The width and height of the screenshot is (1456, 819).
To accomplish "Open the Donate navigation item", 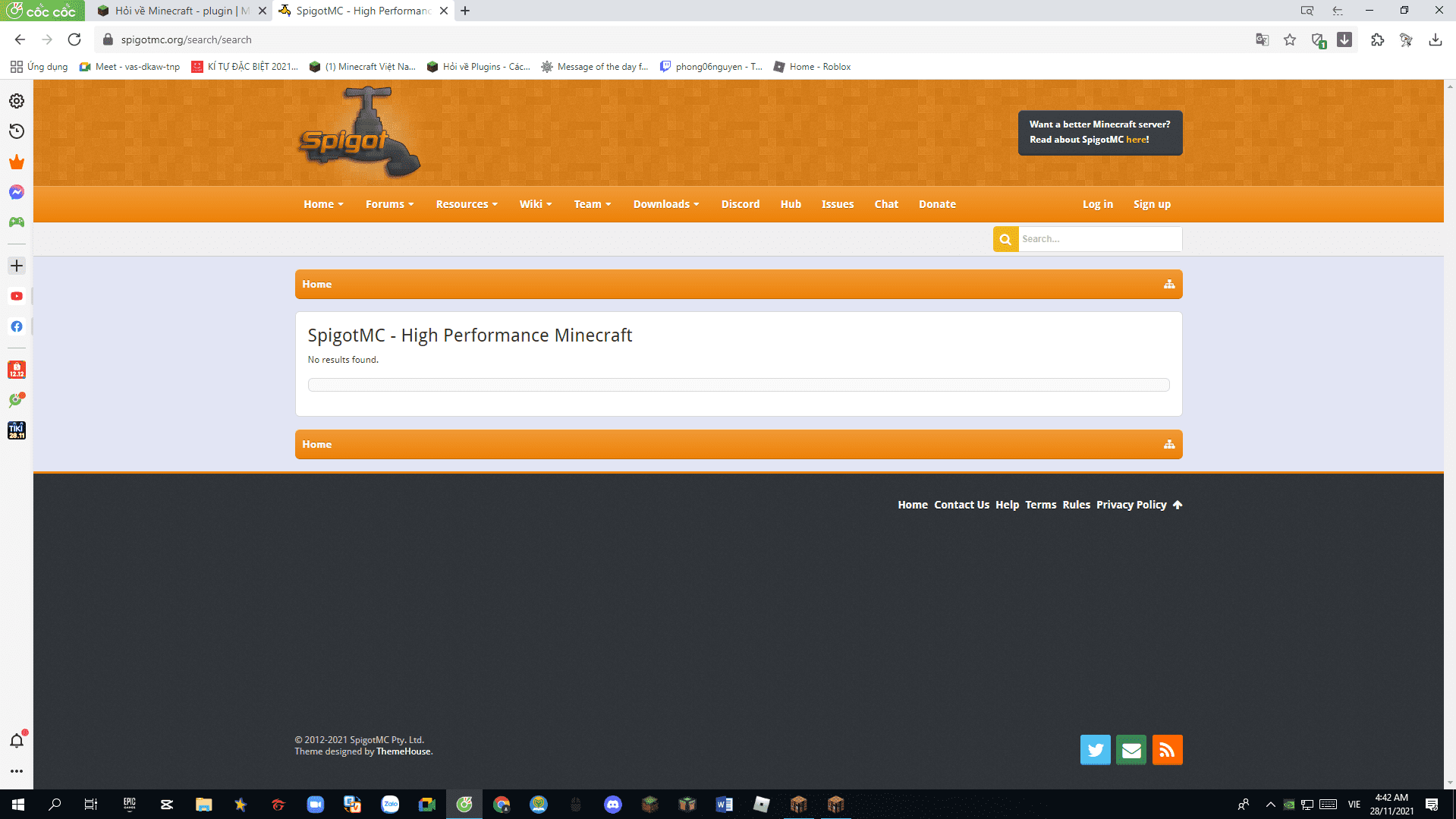I will pos(937,204).
